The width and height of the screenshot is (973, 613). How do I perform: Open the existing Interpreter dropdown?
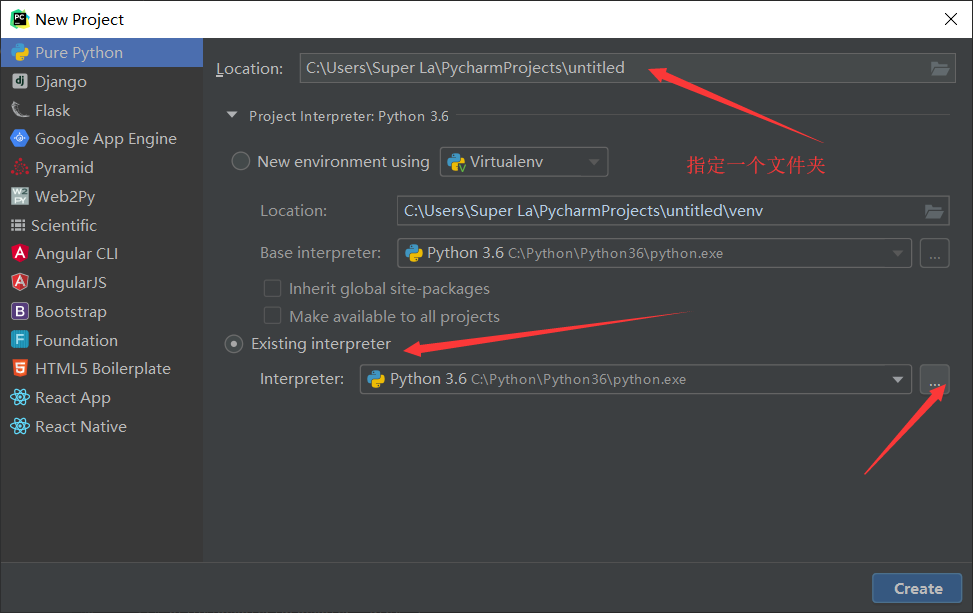[x=635, y=379]
